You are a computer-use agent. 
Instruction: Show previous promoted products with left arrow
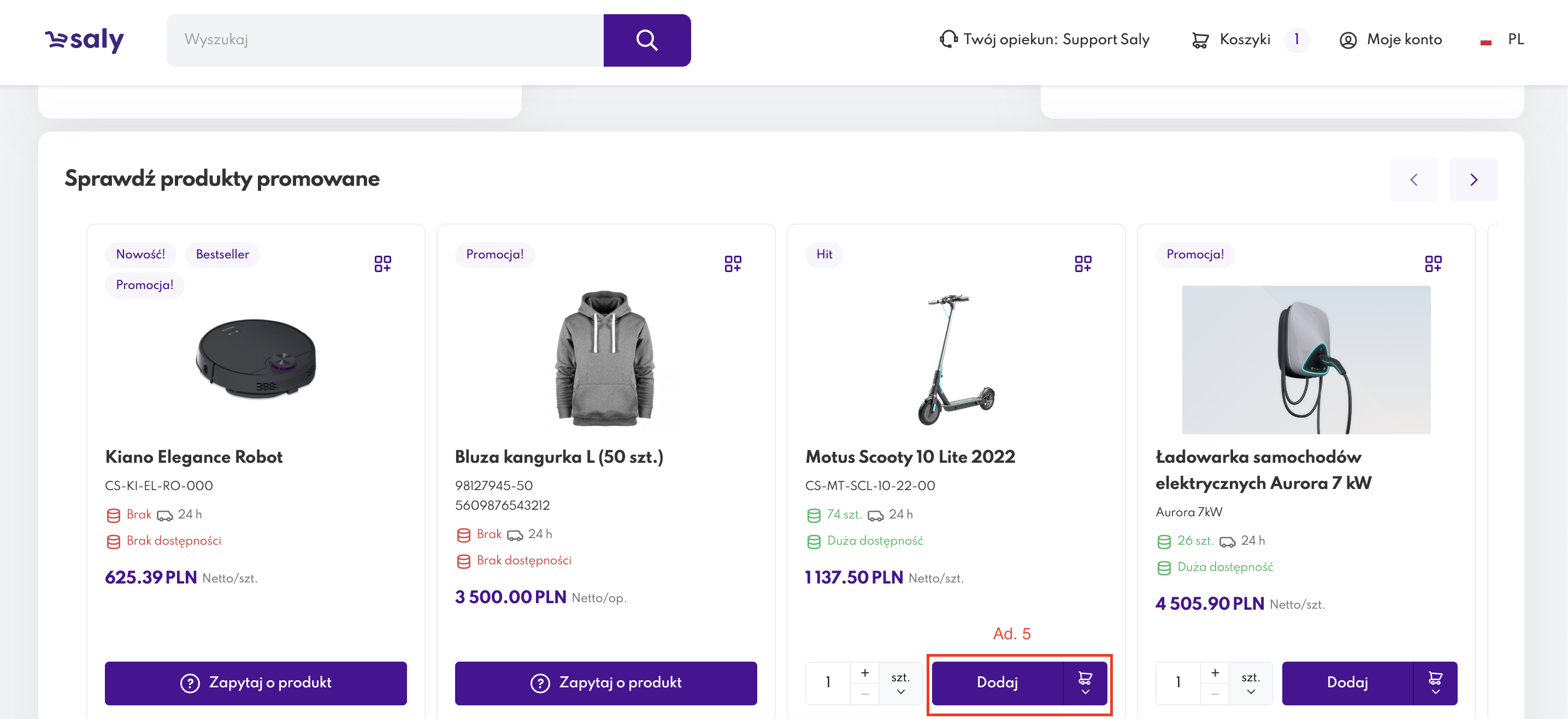pos(1413,180)
